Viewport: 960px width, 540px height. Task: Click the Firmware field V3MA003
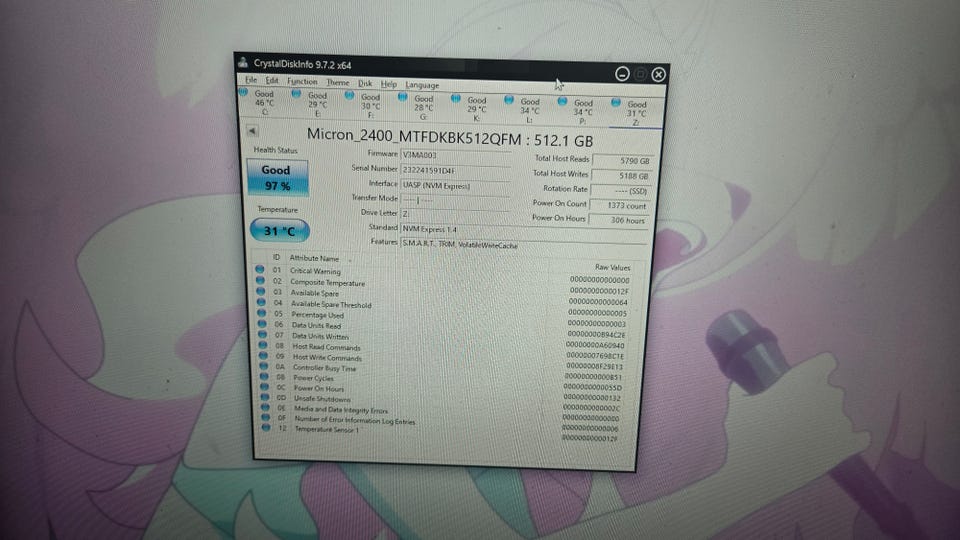click(x=455, y=156)
